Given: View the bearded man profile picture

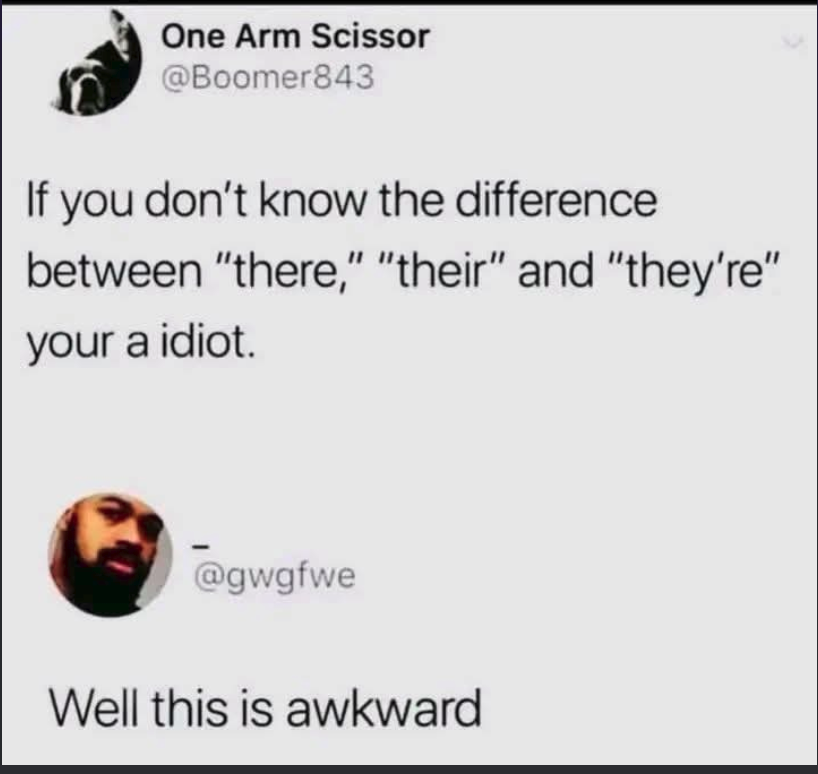Looking at the screenshot, I should point(110,554).
